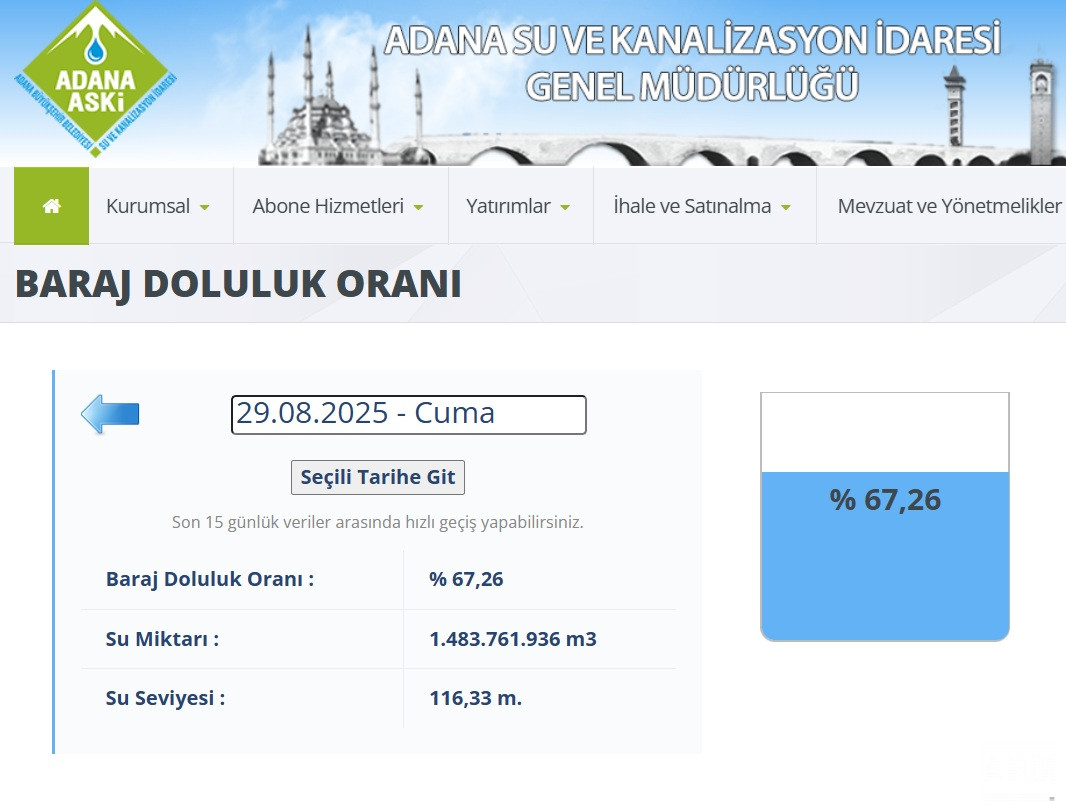The image size is (1066, 812).
Task: Go to the home page icon
Action: click(x=52, y=206)
